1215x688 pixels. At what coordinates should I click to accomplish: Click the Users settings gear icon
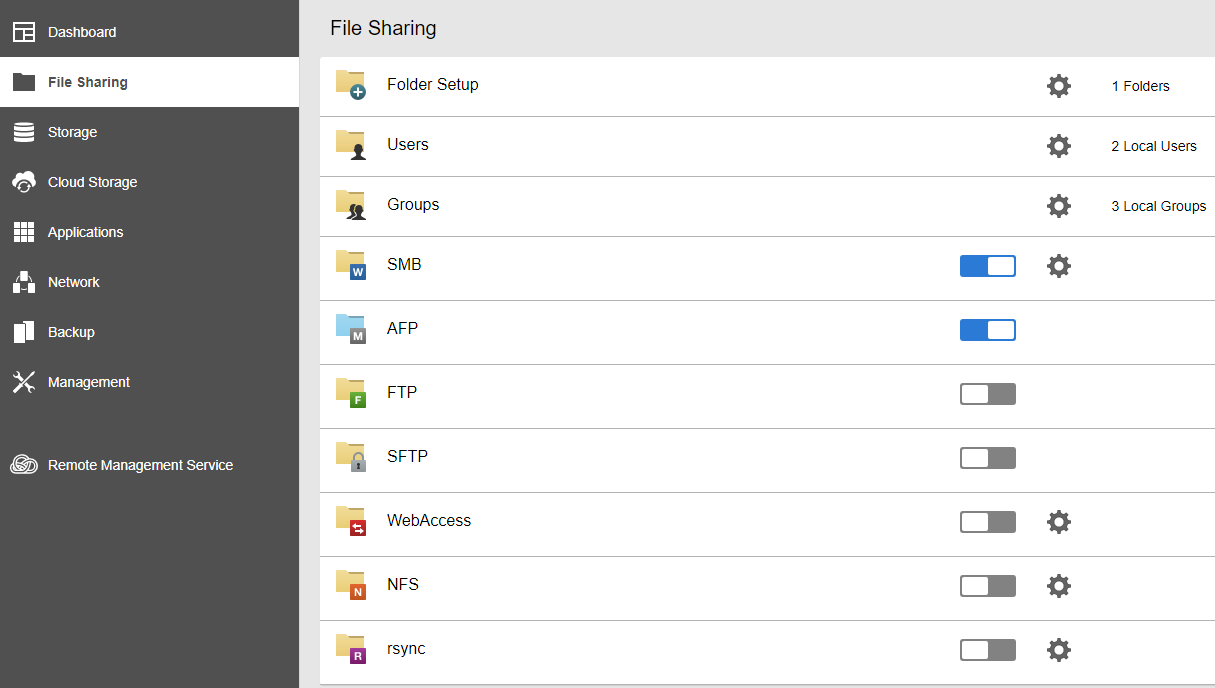tap(1058, 146)
